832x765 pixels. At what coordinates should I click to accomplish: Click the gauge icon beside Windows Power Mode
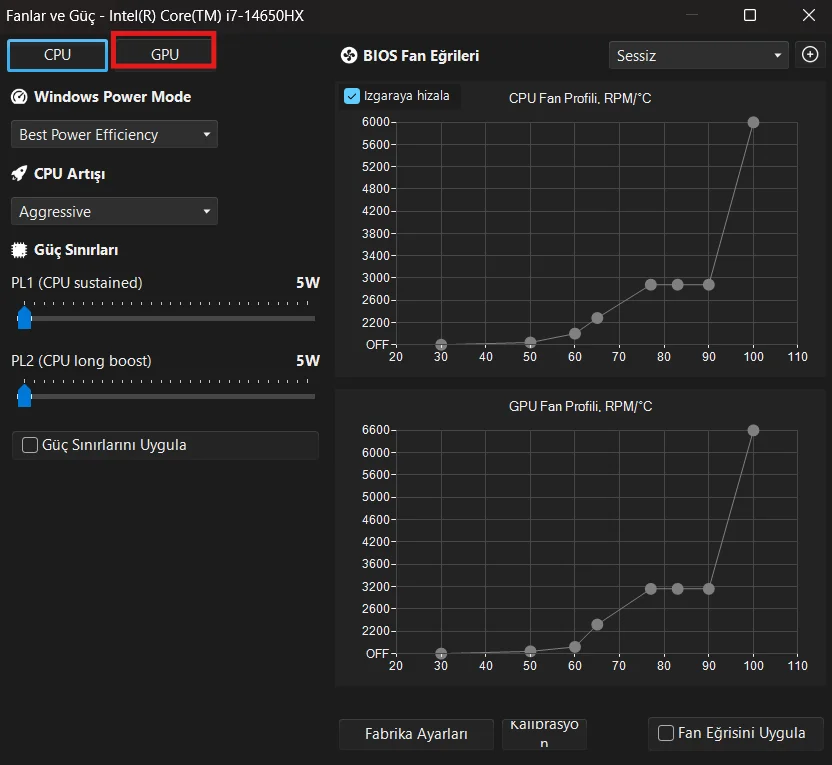pos(19,97)
